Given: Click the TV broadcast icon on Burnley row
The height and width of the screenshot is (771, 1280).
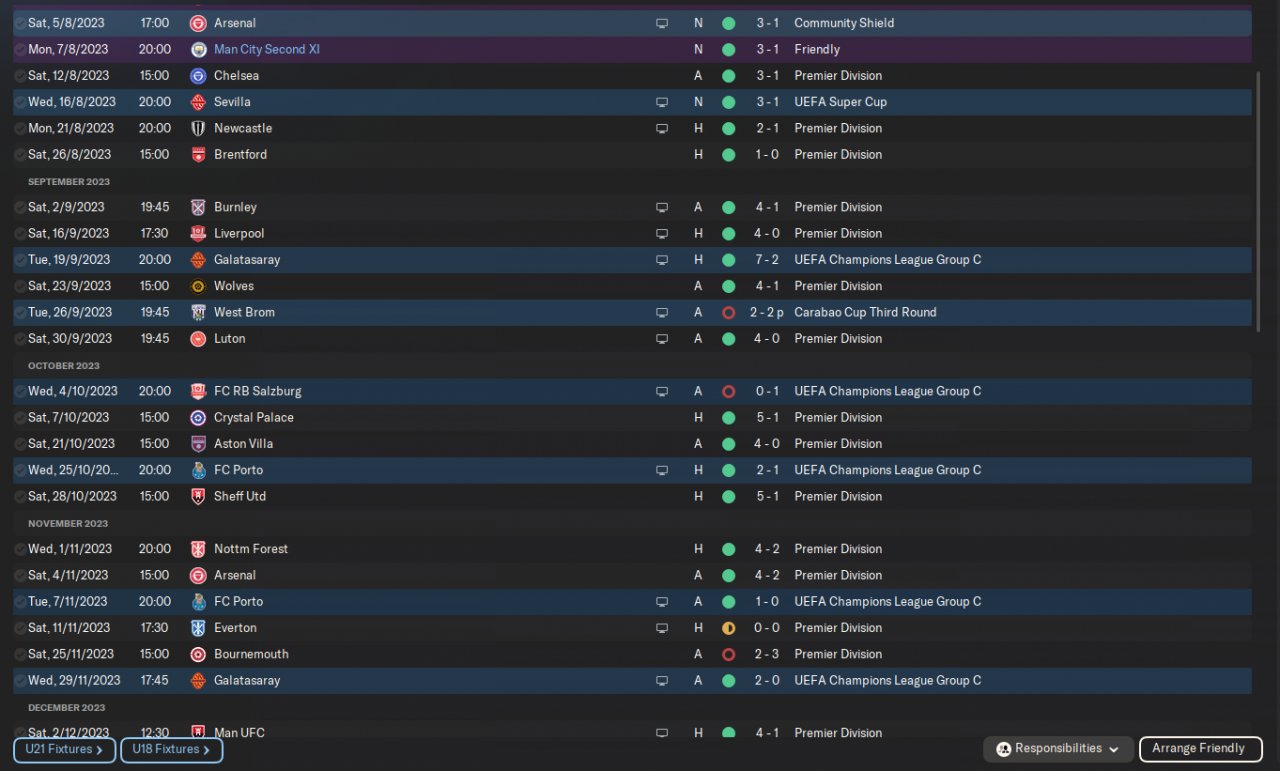Looking at the screenshot, I should coord(661,207).
